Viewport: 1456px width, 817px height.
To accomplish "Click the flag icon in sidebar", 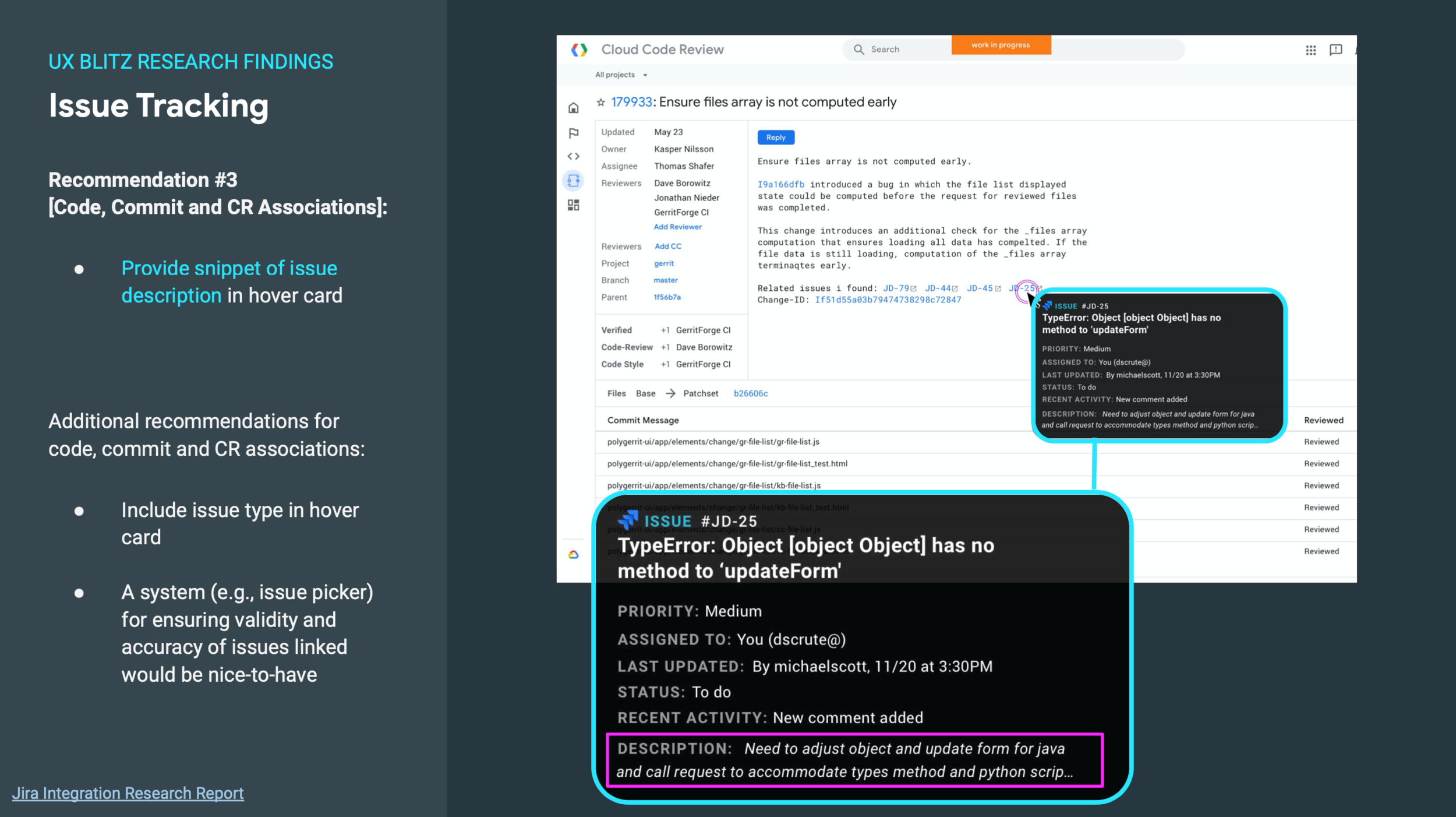I will 573,133.
